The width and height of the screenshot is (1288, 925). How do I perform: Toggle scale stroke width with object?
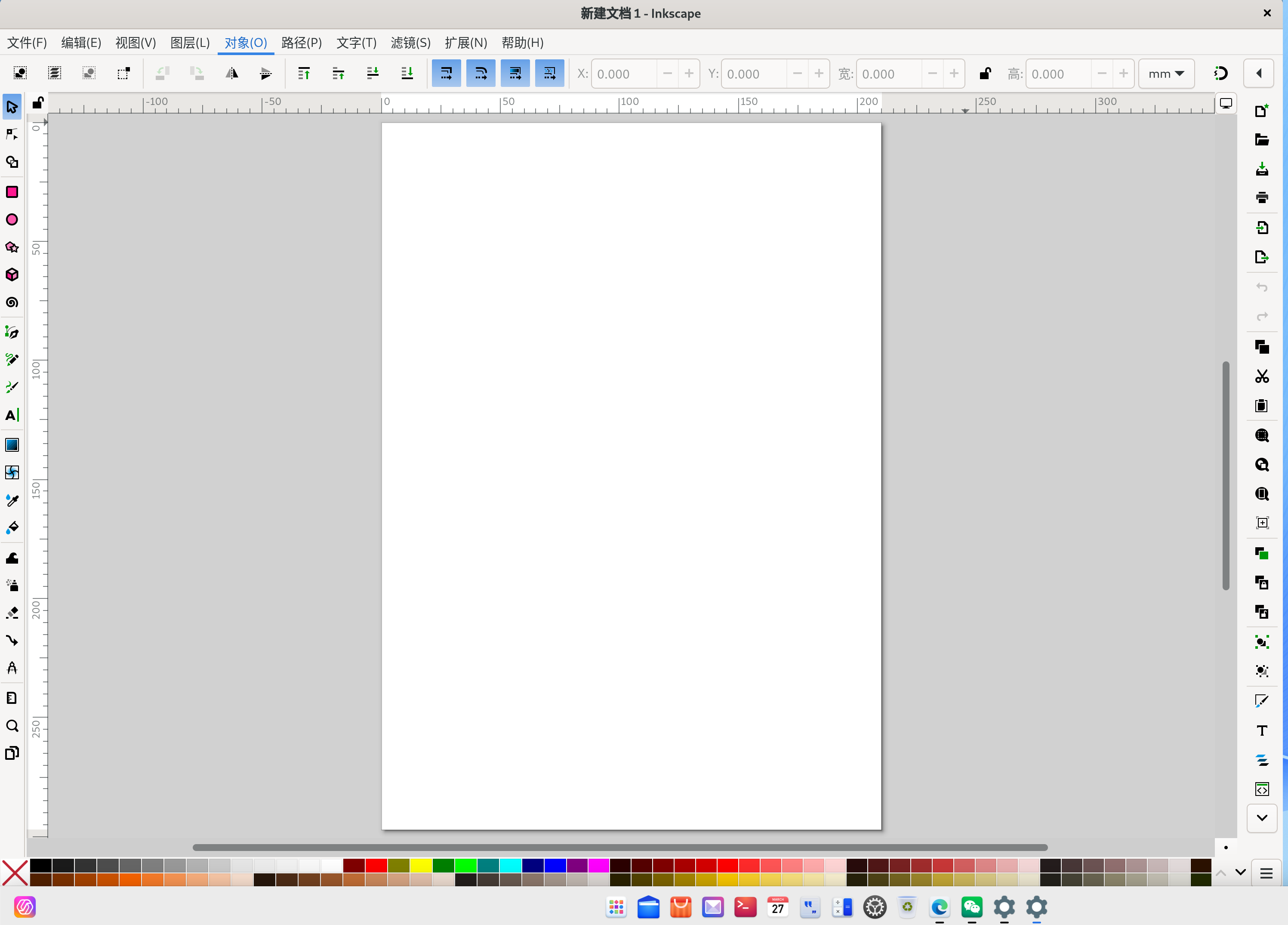(x=447, y=73)
